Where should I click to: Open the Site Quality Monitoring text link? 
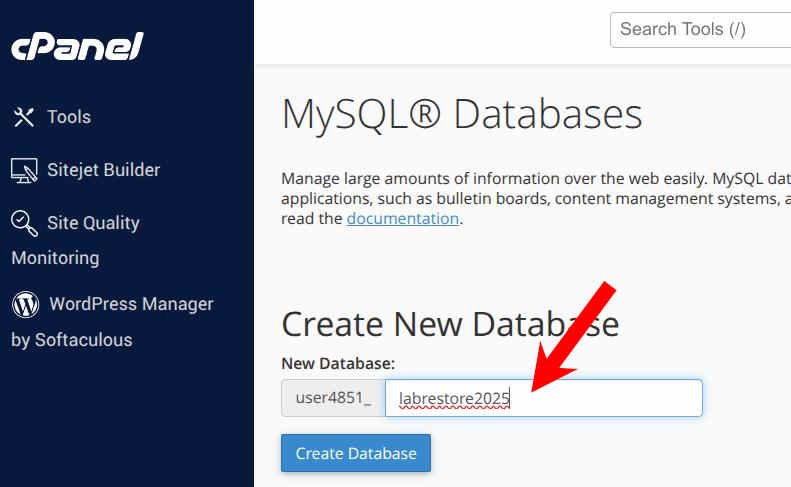[x=76, y=240]
